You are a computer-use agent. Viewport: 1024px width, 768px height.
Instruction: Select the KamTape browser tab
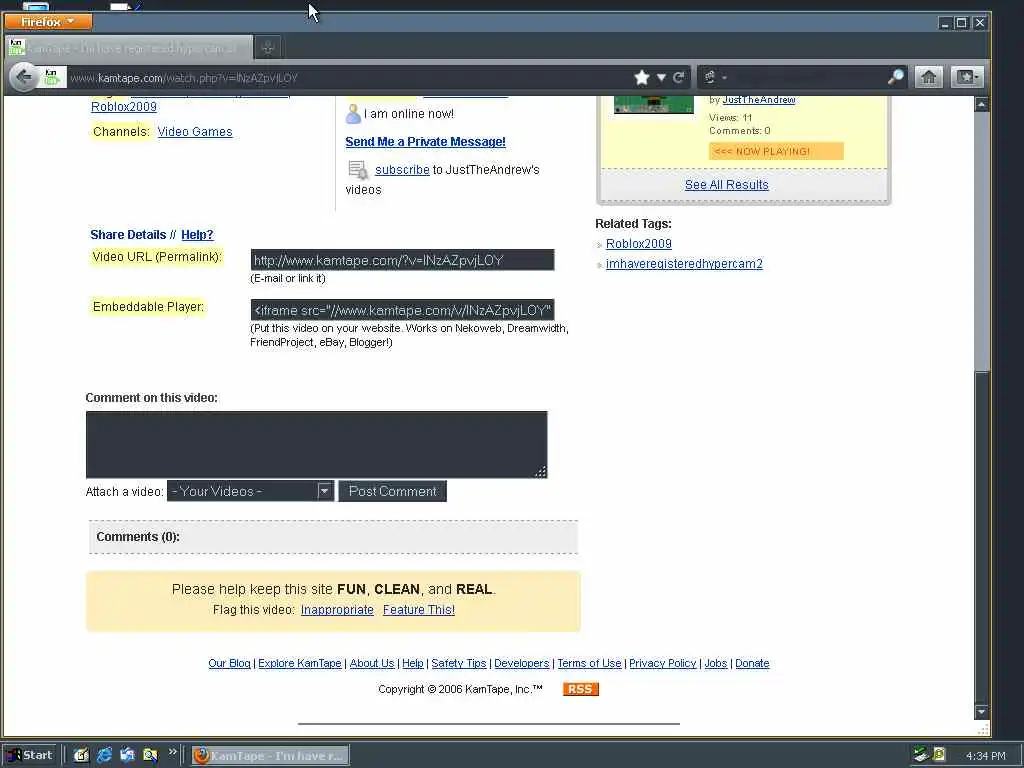point(129,48)
